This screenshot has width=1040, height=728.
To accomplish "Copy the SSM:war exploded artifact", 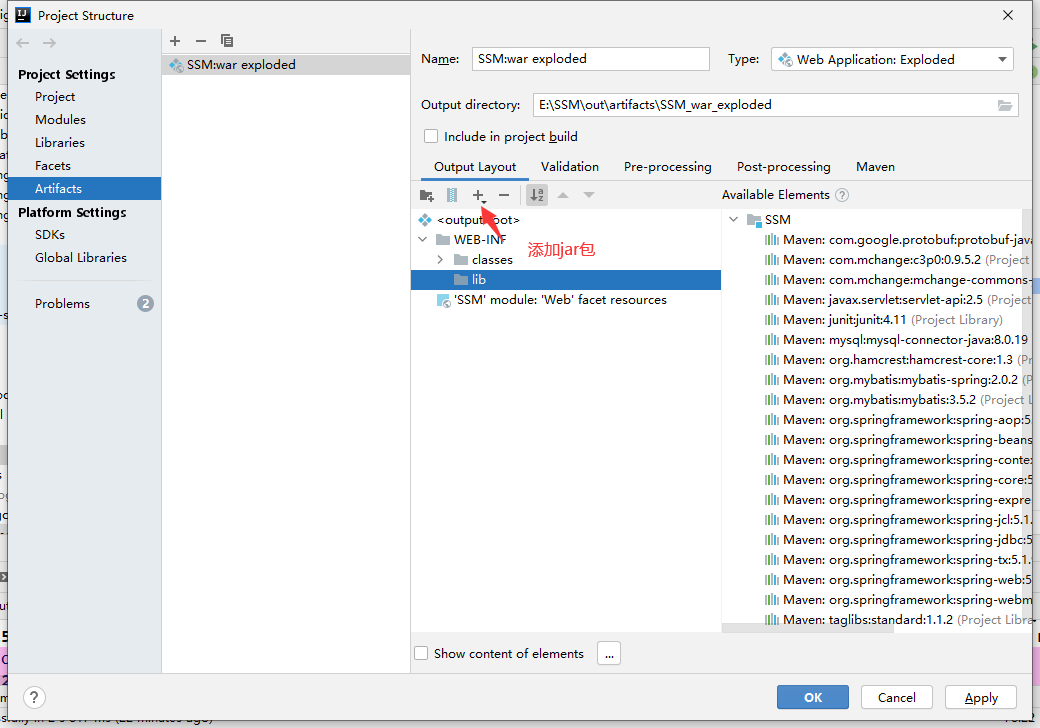I will click(227, 40).
